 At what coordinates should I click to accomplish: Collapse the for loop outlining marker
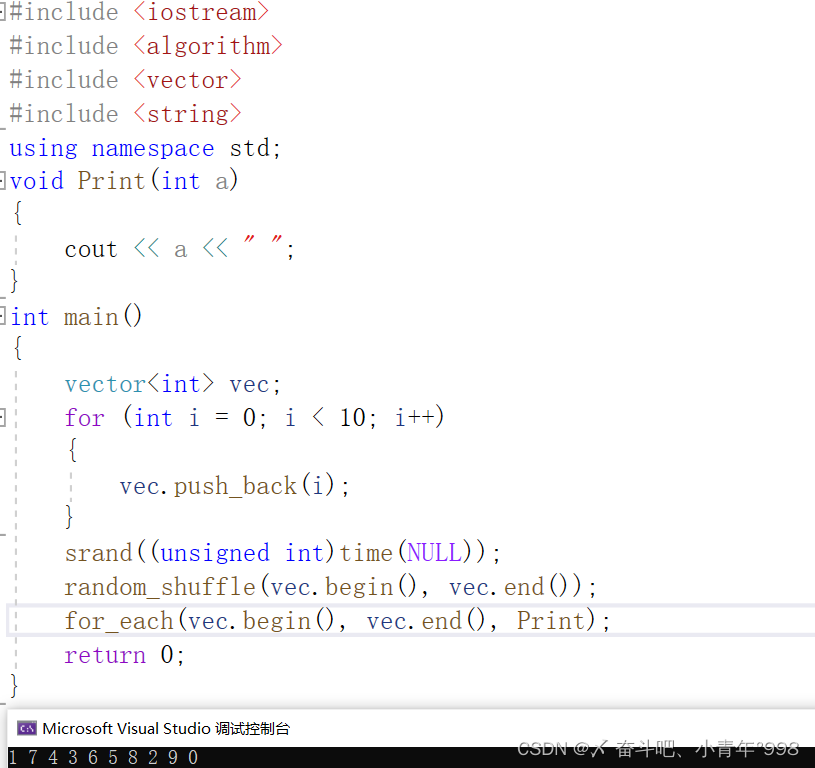point(2,417)
